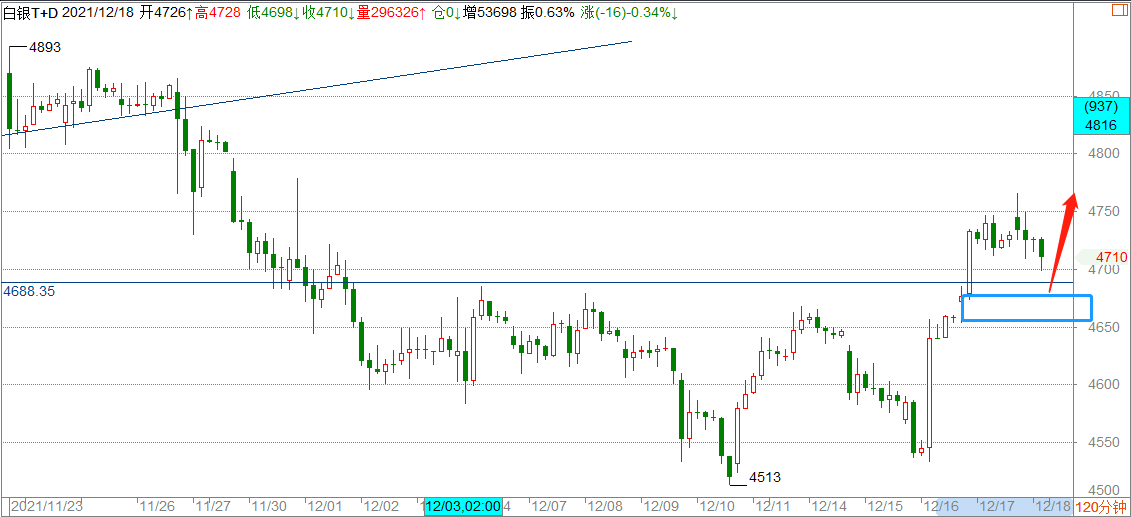Click the 12/01 date axis label
Screen dimensions: 1131x517
324,508
